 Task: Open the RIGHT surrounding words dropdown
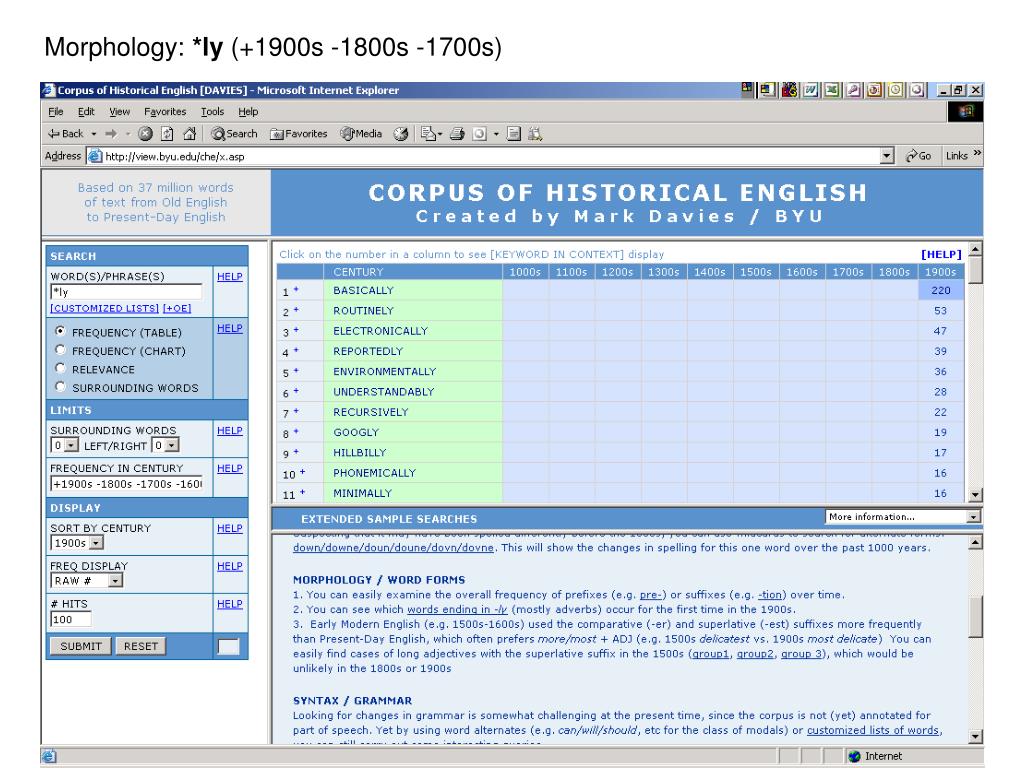click(165, 445)
